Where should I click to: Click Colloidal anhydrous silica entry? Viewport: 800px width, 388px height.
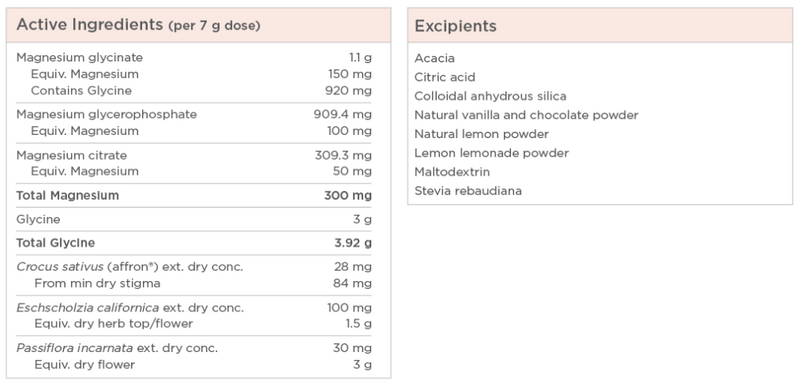(x=490, y=96)
